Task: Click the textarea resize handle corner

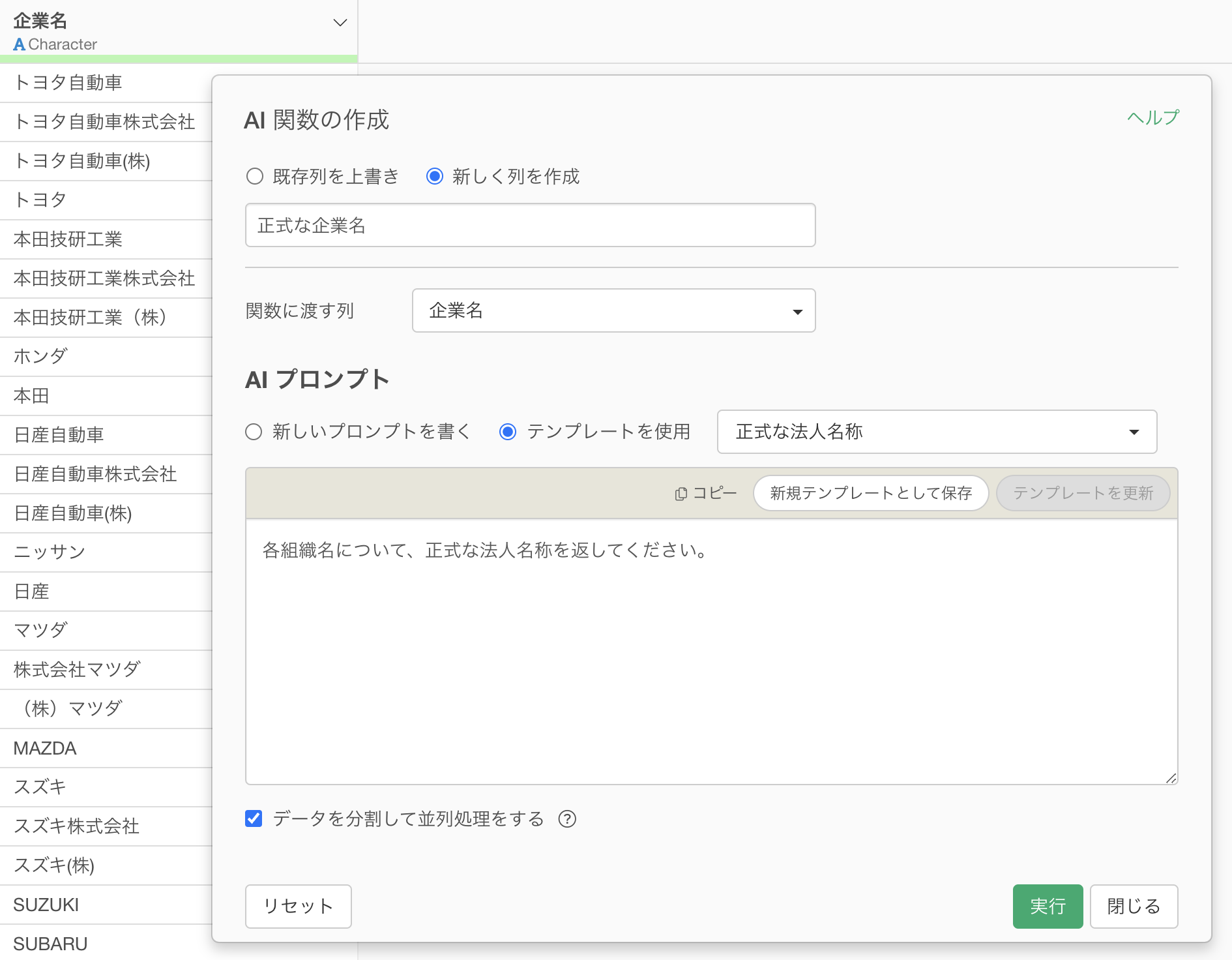Action: tap(1171, 778)
